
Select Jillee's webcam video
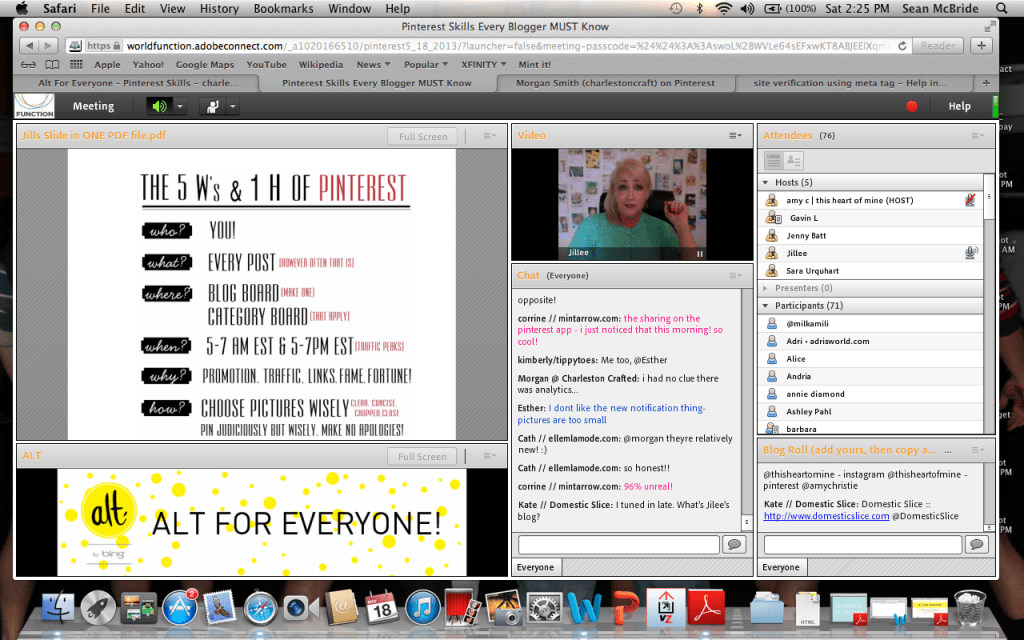coord(632,204)
